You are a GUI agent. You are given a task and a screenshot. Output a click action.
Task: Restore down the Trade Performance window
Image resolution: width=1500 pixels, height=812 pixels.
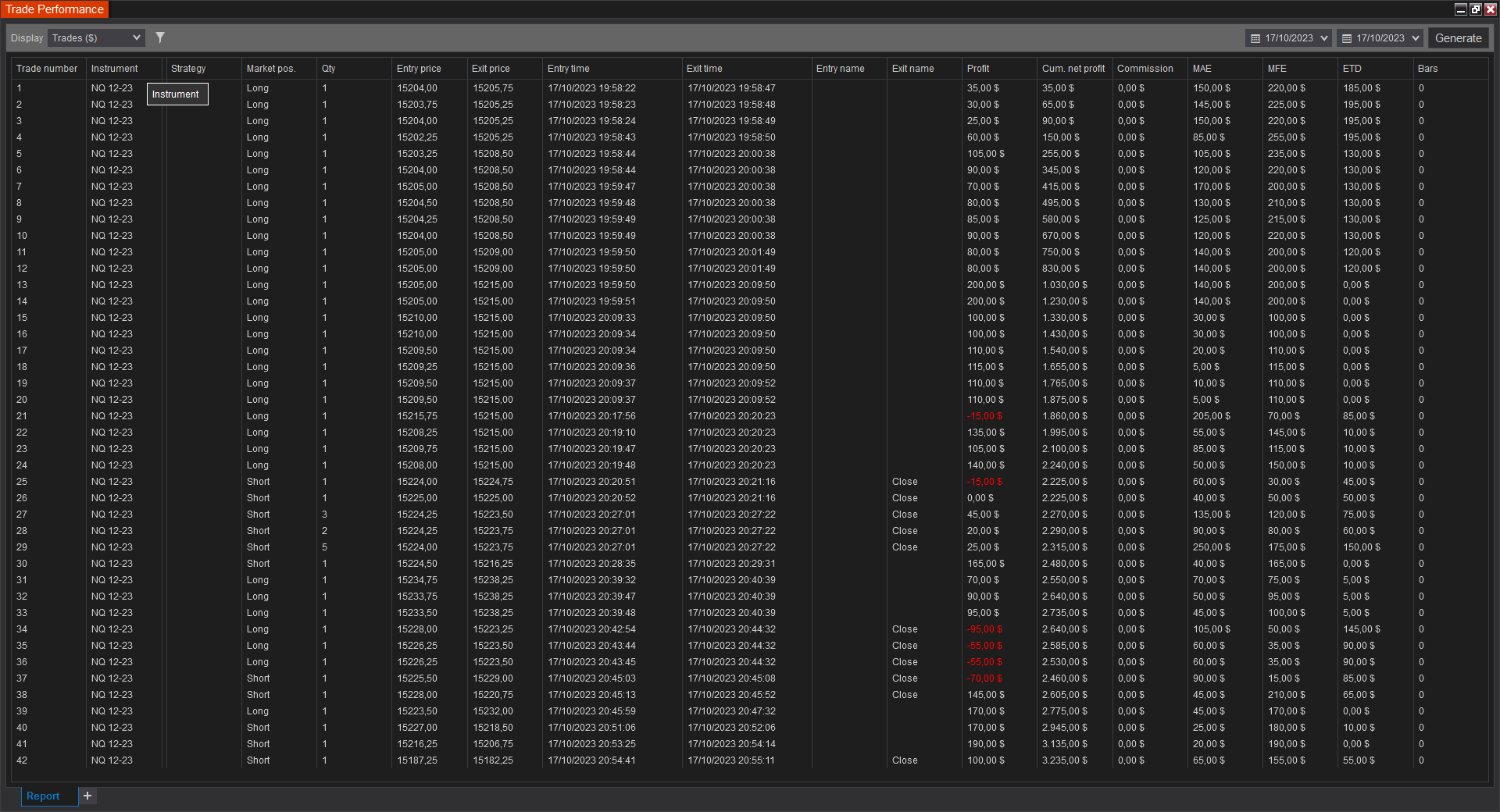(1475, 9)
